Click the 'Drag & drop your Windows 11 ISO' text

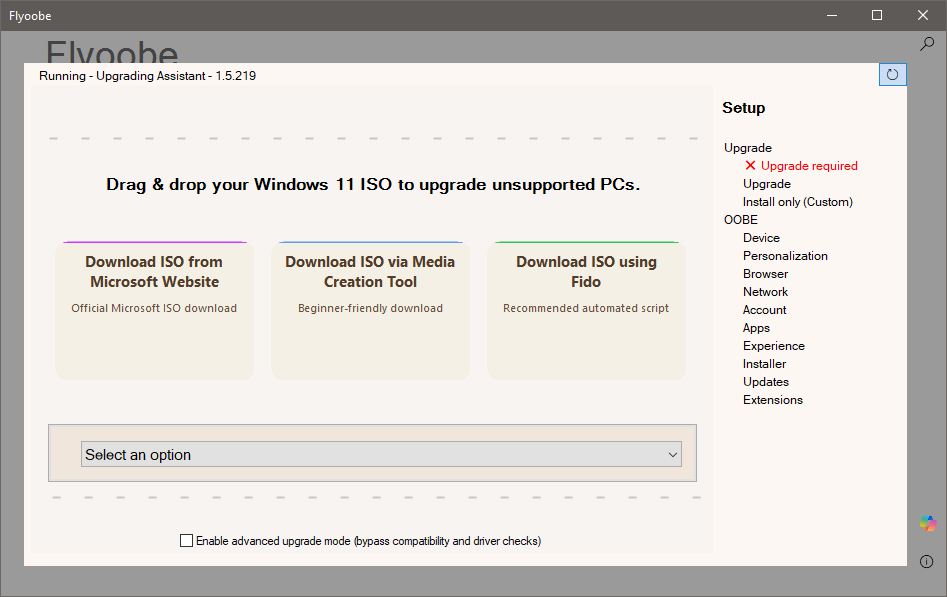tap(373, 184)
